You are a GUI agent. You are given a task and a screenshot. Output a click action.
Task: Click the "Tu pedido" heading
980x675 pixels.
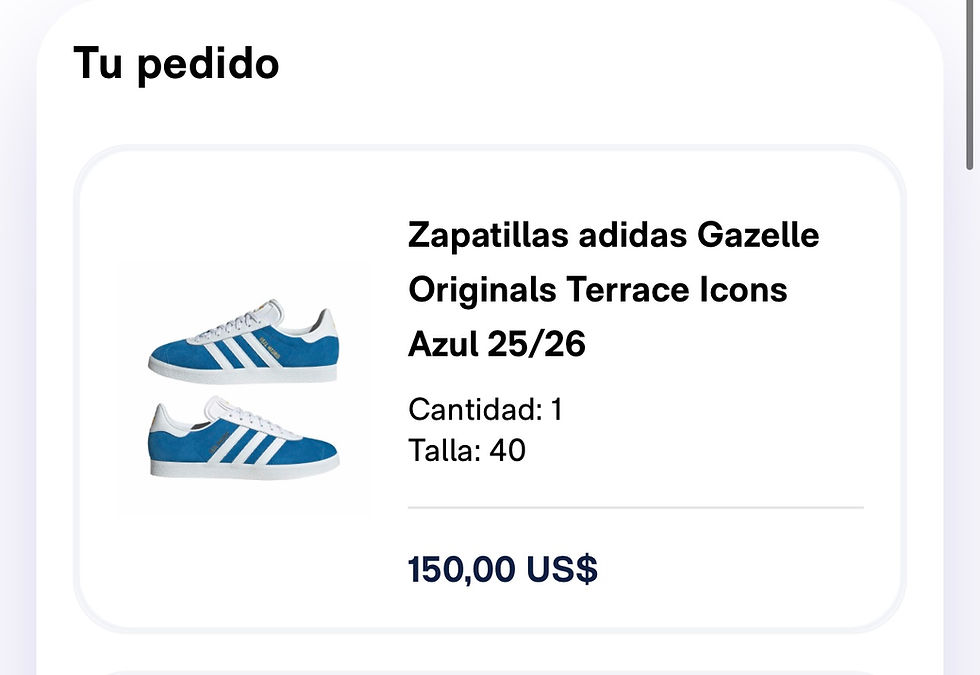pyautogui.click(x=176, y=64)
